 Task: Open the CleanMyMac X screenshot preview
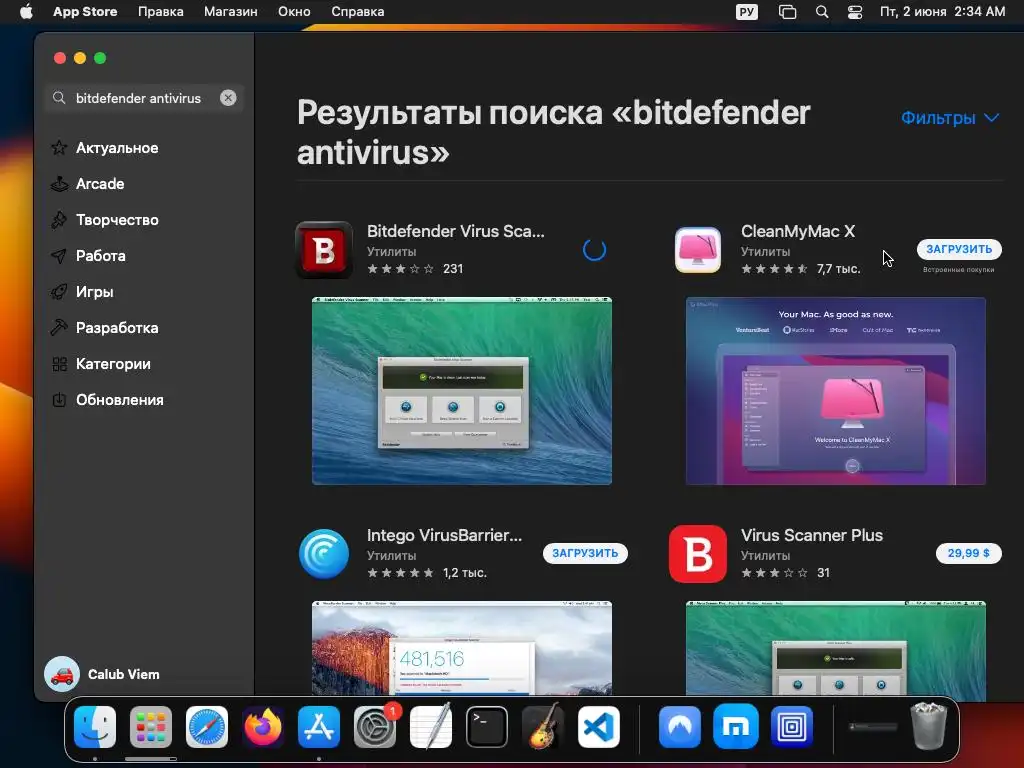pos(836,391)
